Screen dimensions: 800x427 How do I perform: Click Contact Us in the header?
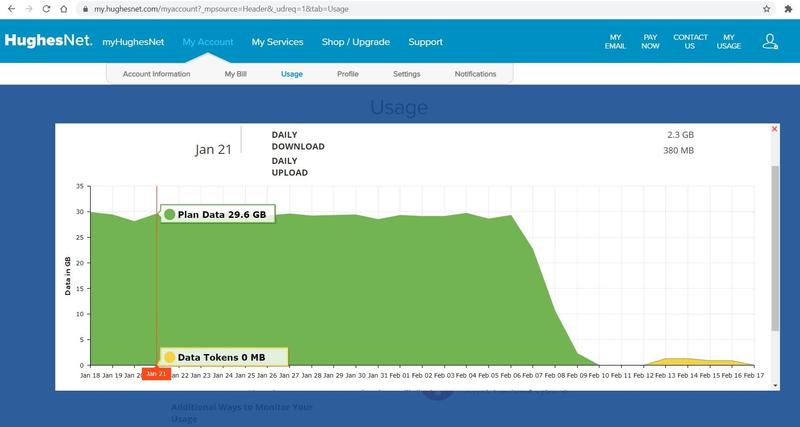click(x=690, y=41)
